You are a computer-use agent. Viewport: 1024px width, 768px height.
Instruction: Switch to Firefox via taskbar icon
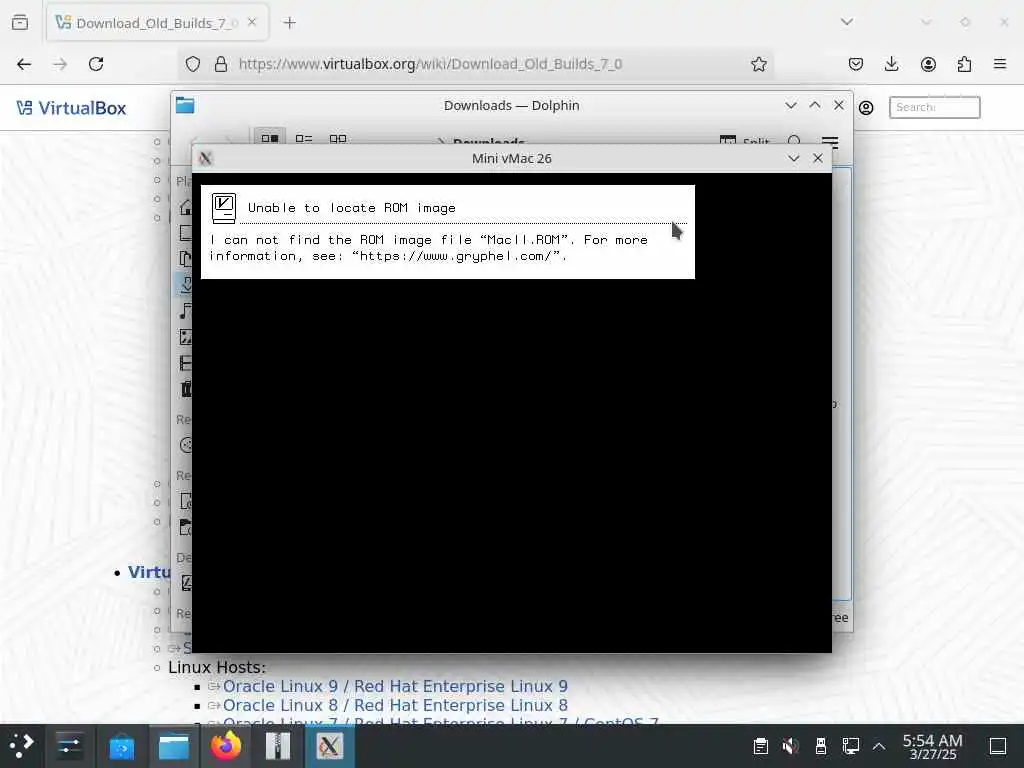point(225,746)
